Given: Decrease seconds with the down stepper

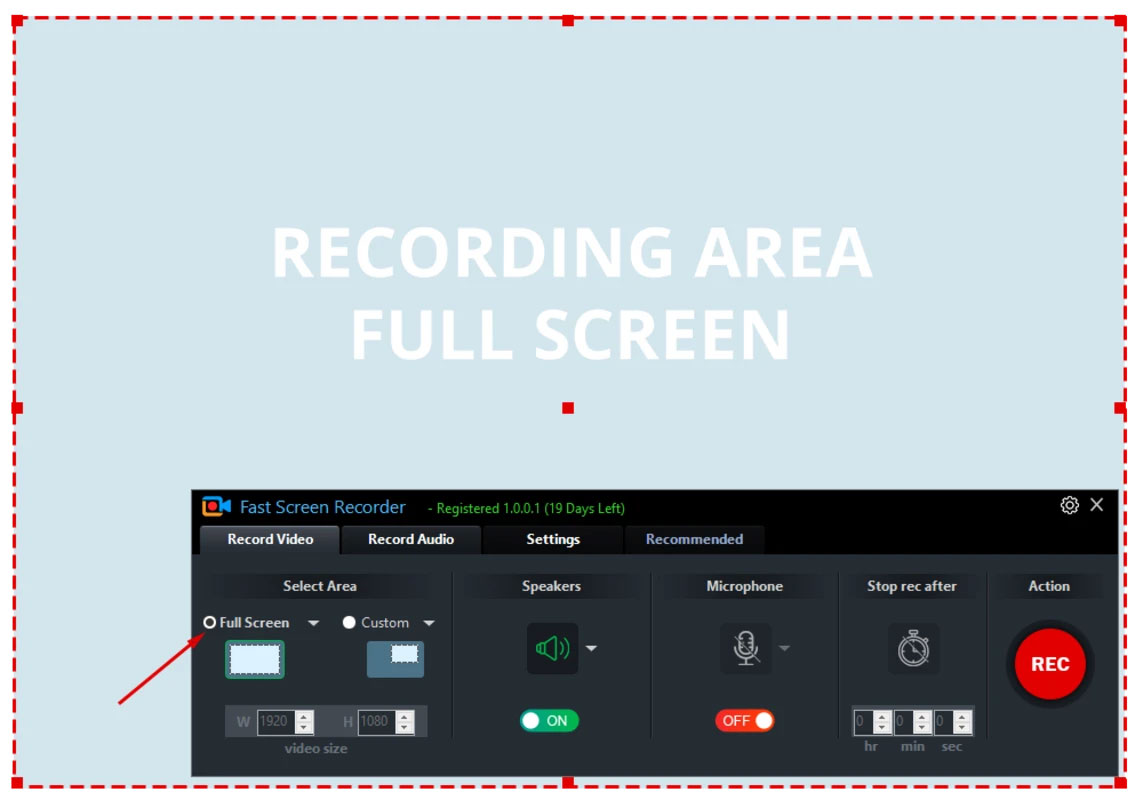Looking at the screenshot, I should [x=962, y=729].
